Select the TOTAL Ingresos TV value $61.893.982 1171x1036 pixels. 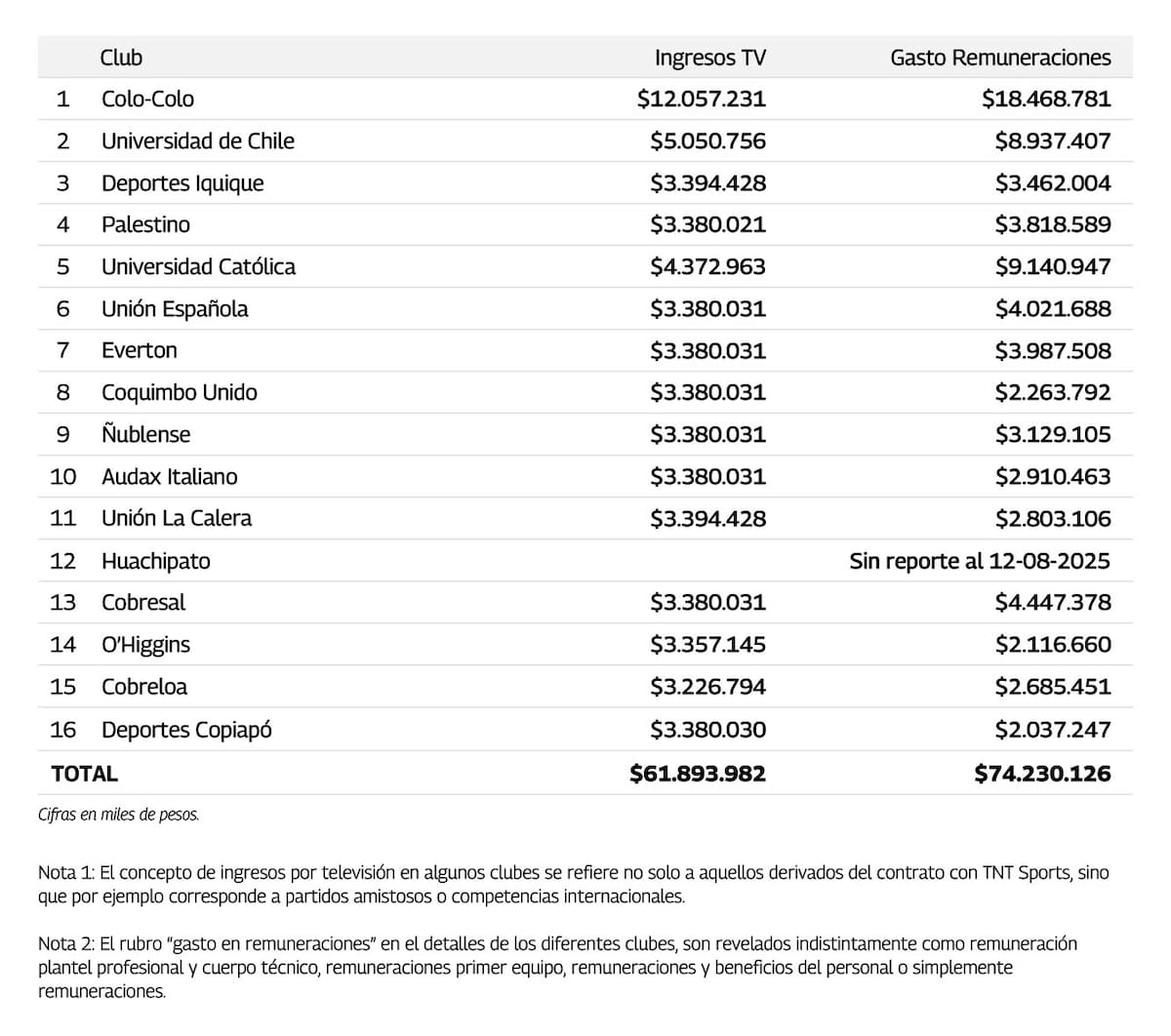[x=698, y=774]
